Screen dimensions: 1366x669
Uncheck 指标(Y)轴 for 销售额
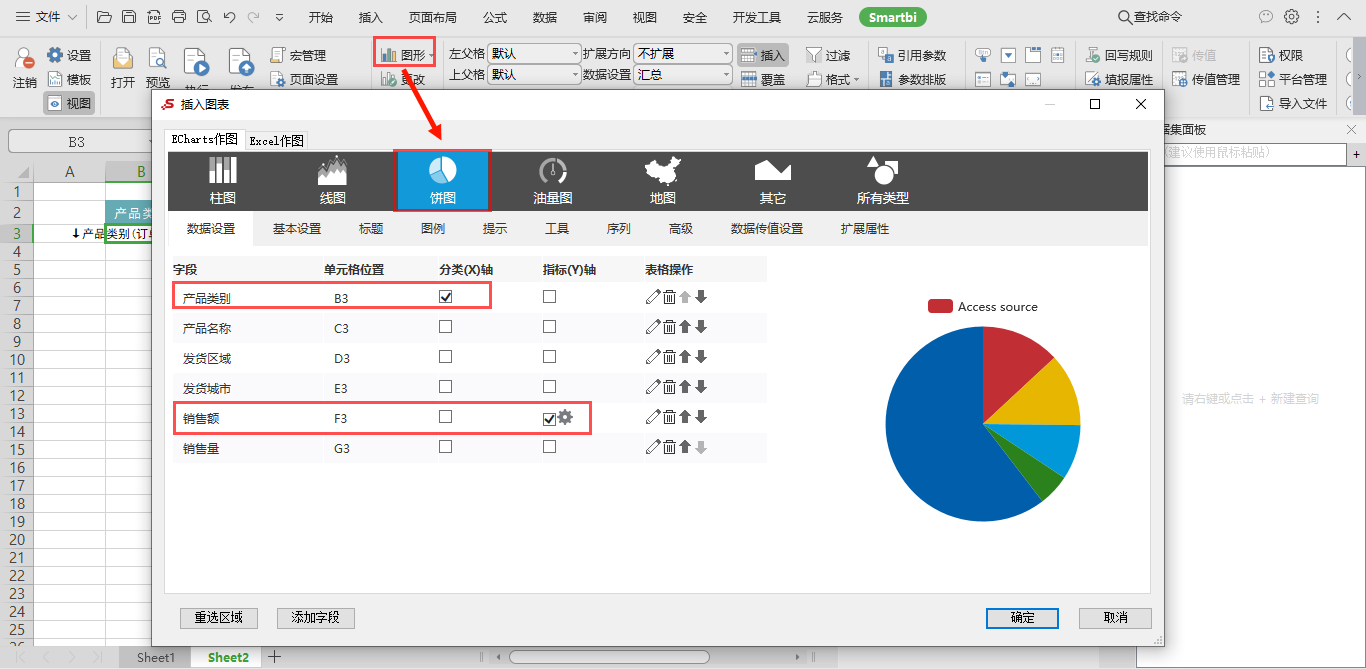click(549, 419)
